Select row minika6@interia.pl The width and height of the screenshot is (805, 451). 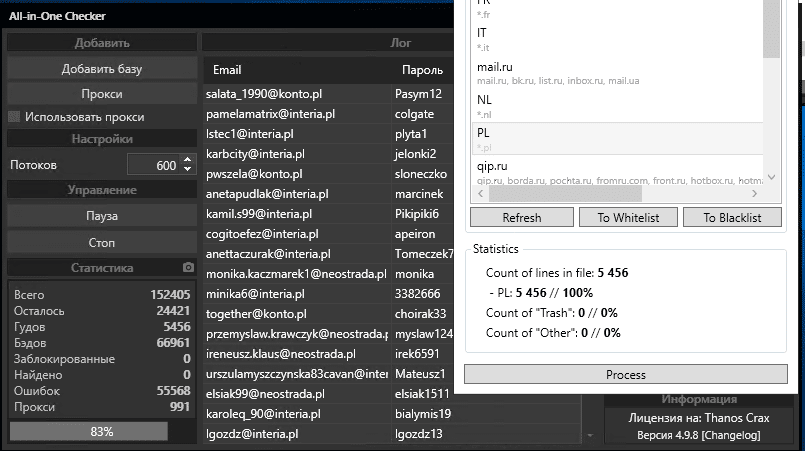point(329,294)
